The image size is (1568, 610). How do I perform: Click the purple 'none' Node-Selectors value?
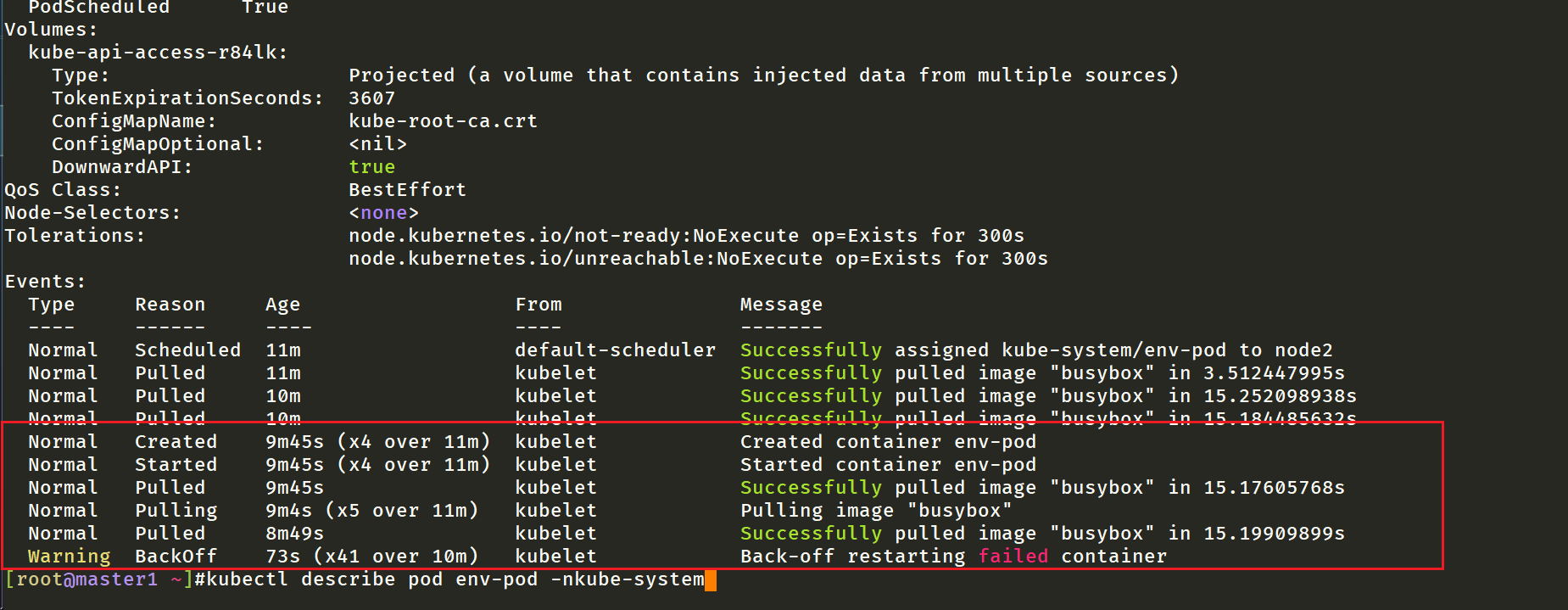pos(384,213)
